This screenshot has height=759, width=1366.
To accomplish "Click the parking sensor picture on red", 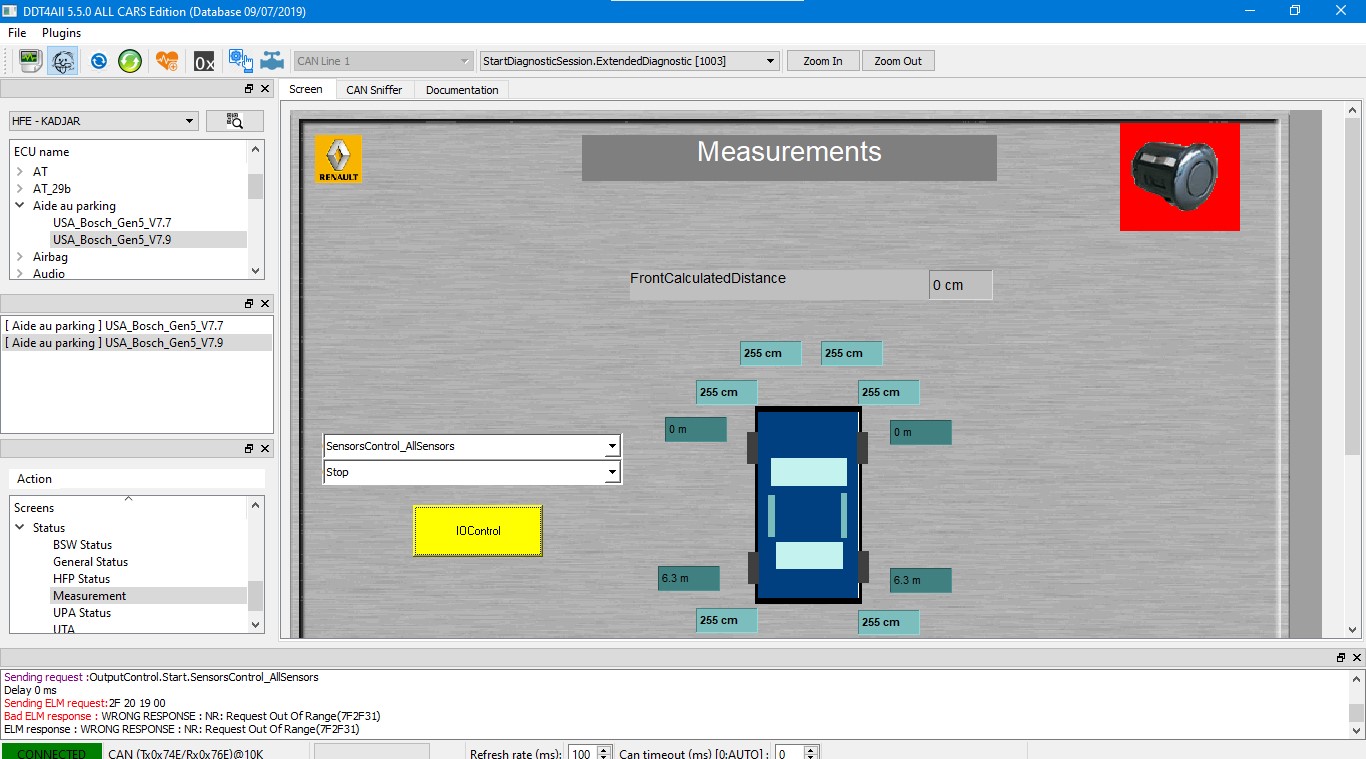I will click(x=1180, y=177).
